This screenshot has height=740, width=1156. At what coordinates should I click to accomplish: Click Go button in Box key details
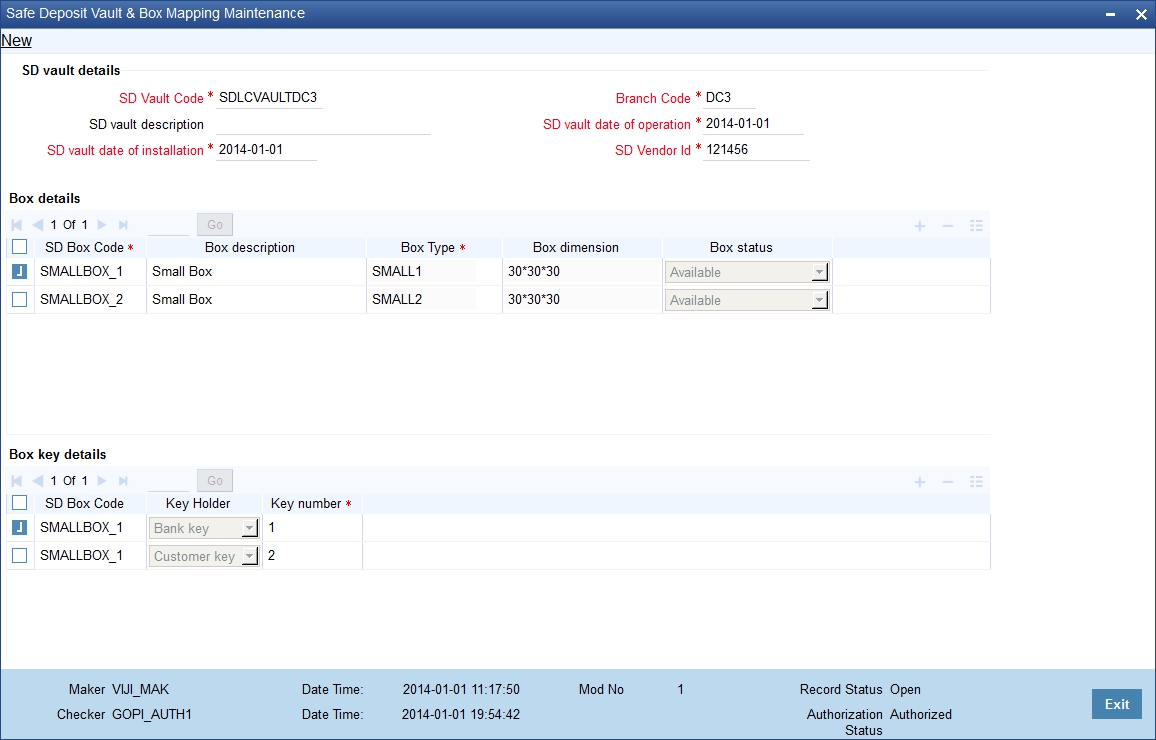click(215, 481)
